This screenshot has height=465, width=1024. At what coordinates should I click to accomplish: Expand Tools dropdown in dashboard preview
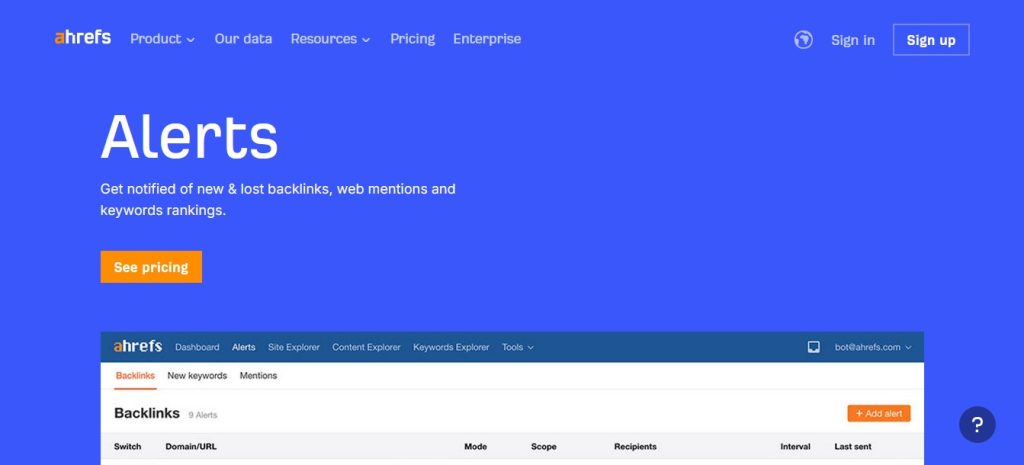pos(517,347)
